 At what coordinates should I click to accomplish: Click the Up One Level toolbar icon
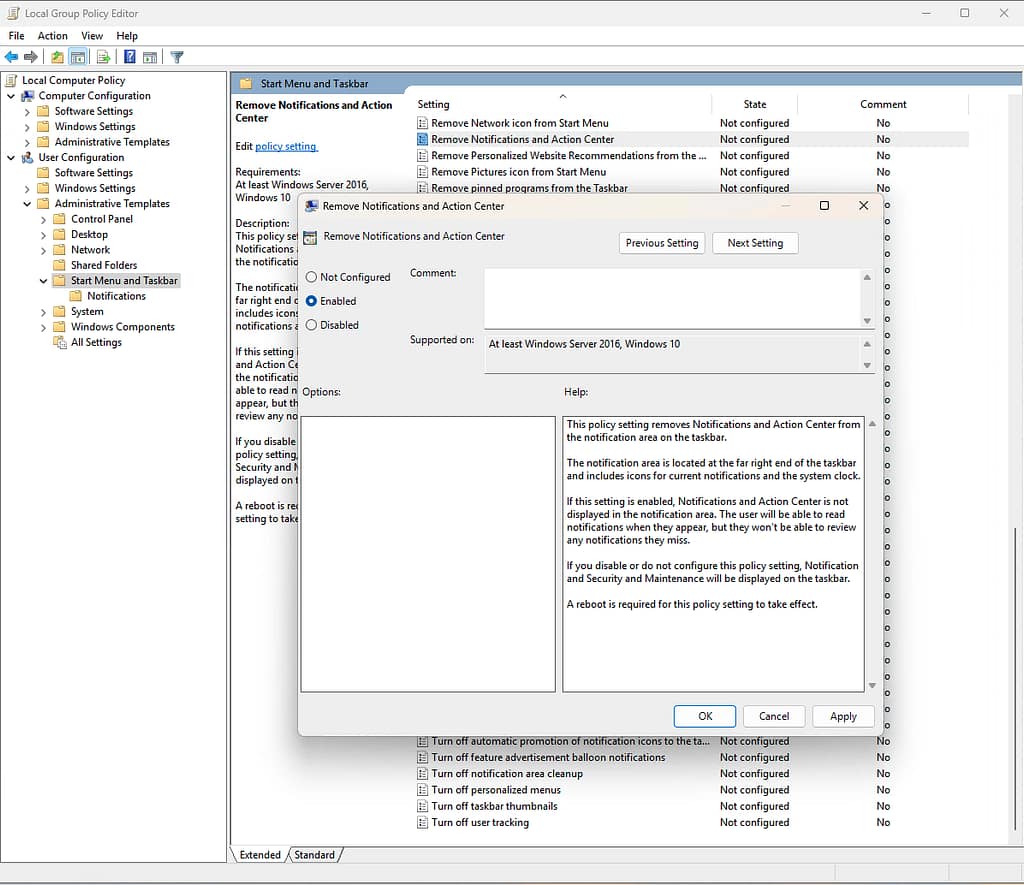pos(58,56)
